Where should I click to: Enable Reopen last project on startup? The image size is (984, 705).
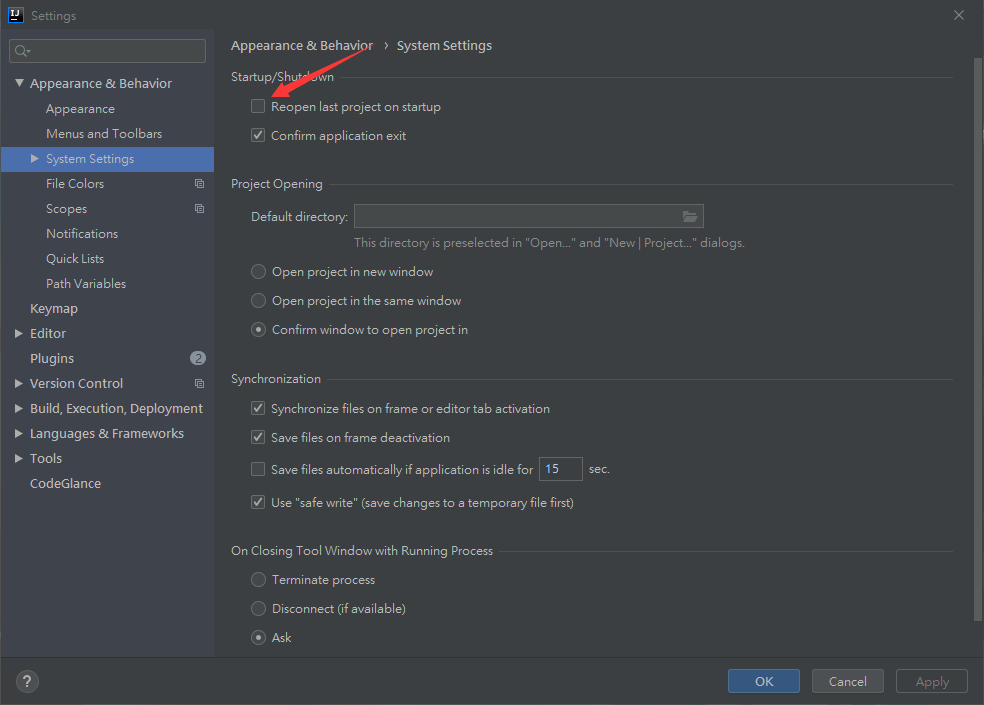tap(258, 107)
